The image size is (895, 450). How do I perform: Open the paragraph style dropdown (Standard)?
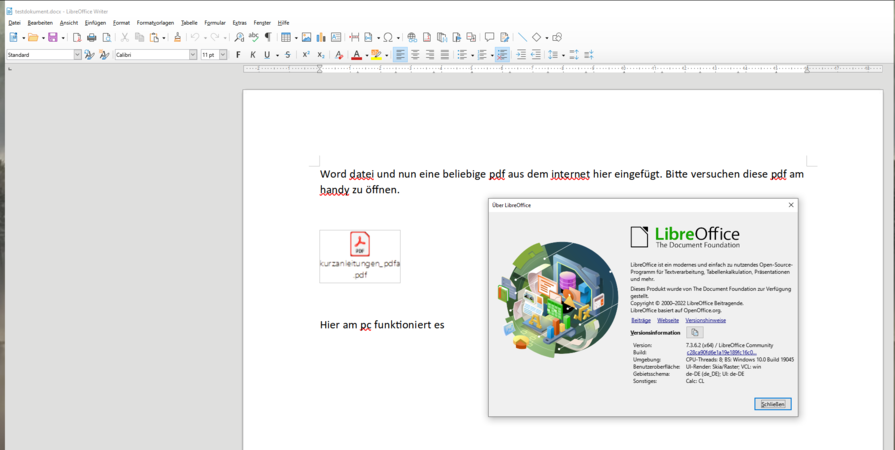pos(78,55)
